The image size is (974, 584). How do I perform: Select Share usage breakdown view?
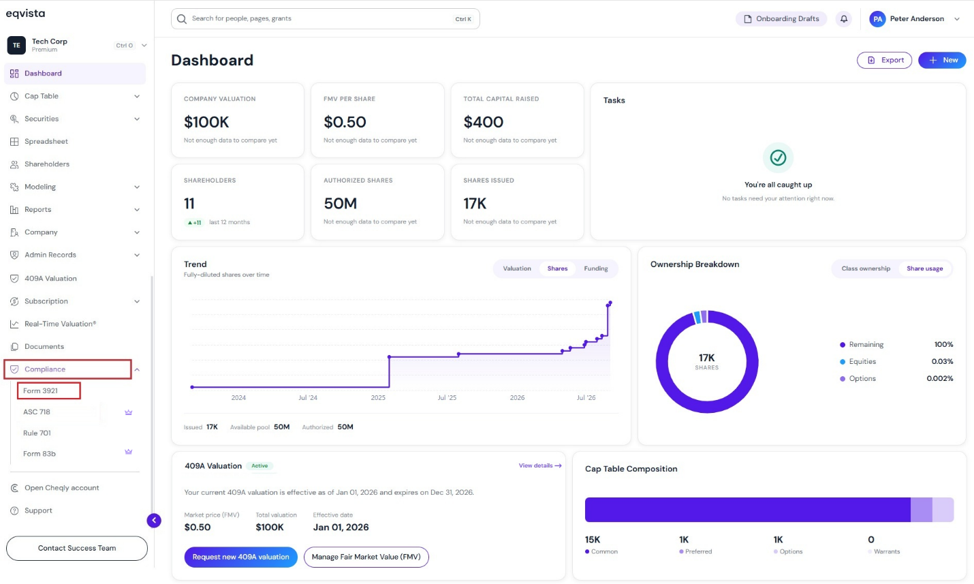(924, 268)
